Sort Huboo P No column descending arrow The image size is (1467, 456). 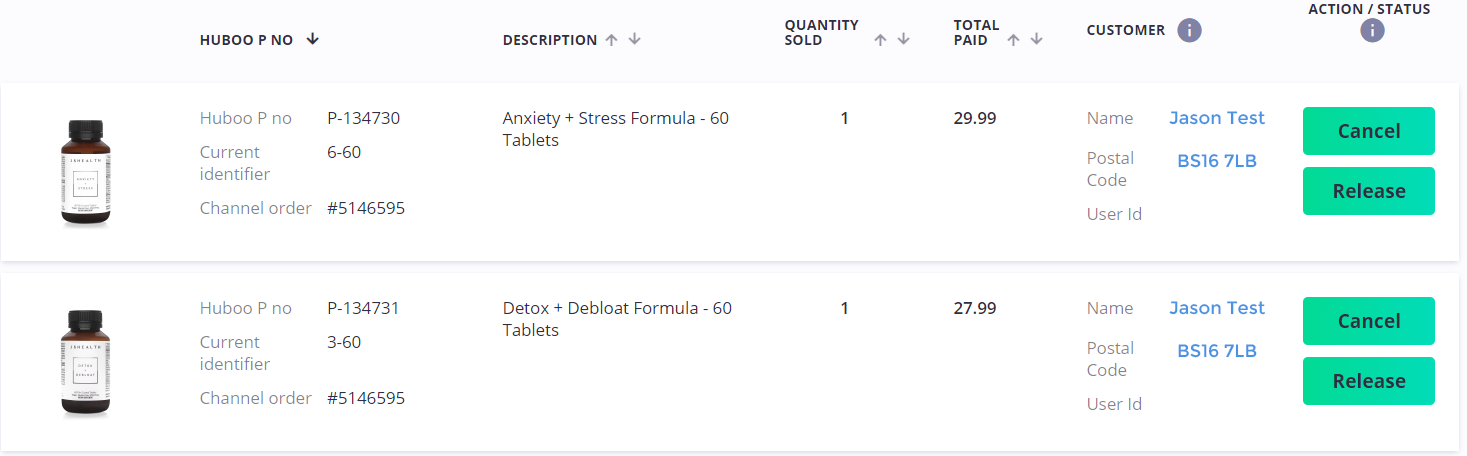click(x=313, y=40)
